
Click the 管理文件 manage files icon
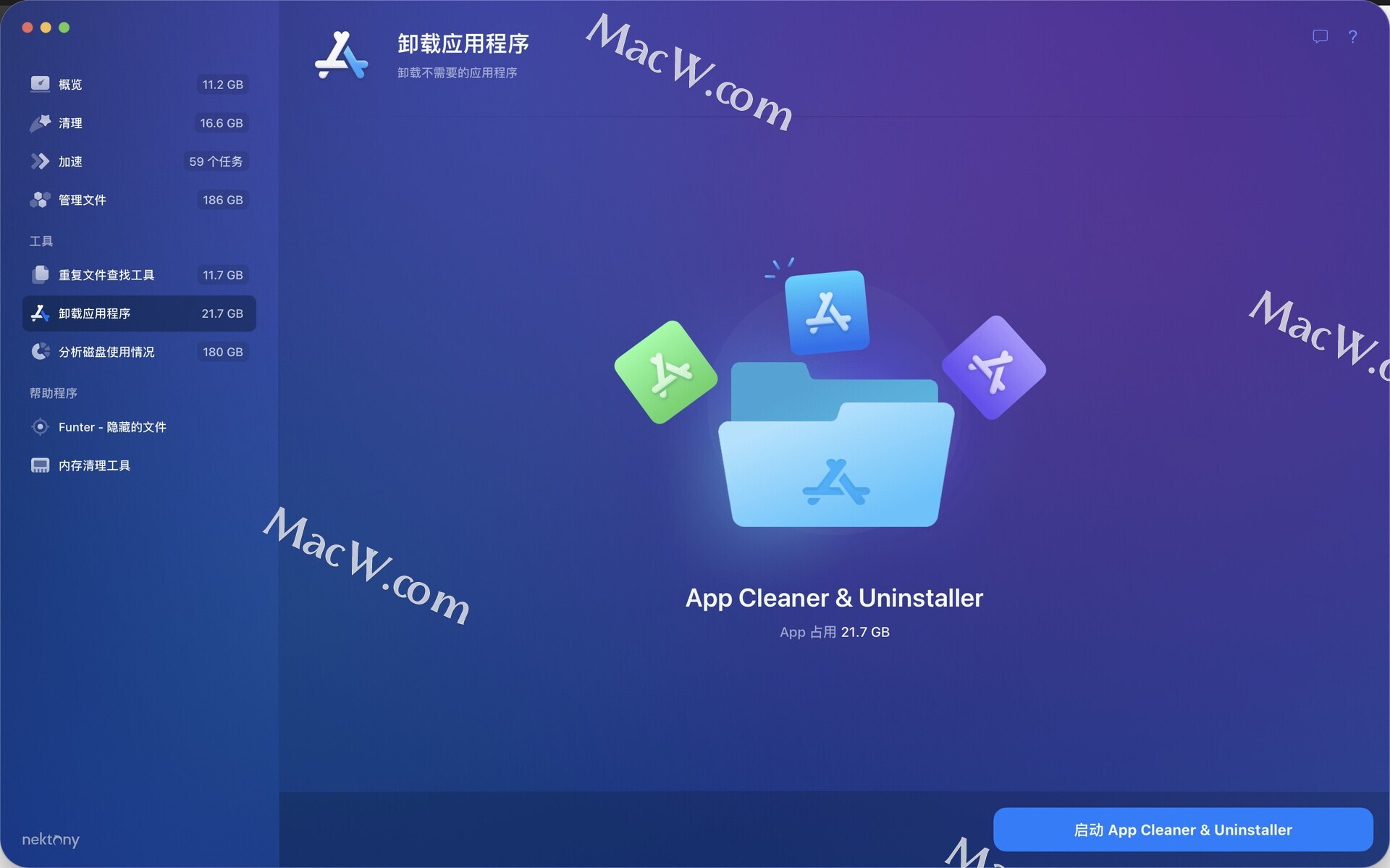40,200
